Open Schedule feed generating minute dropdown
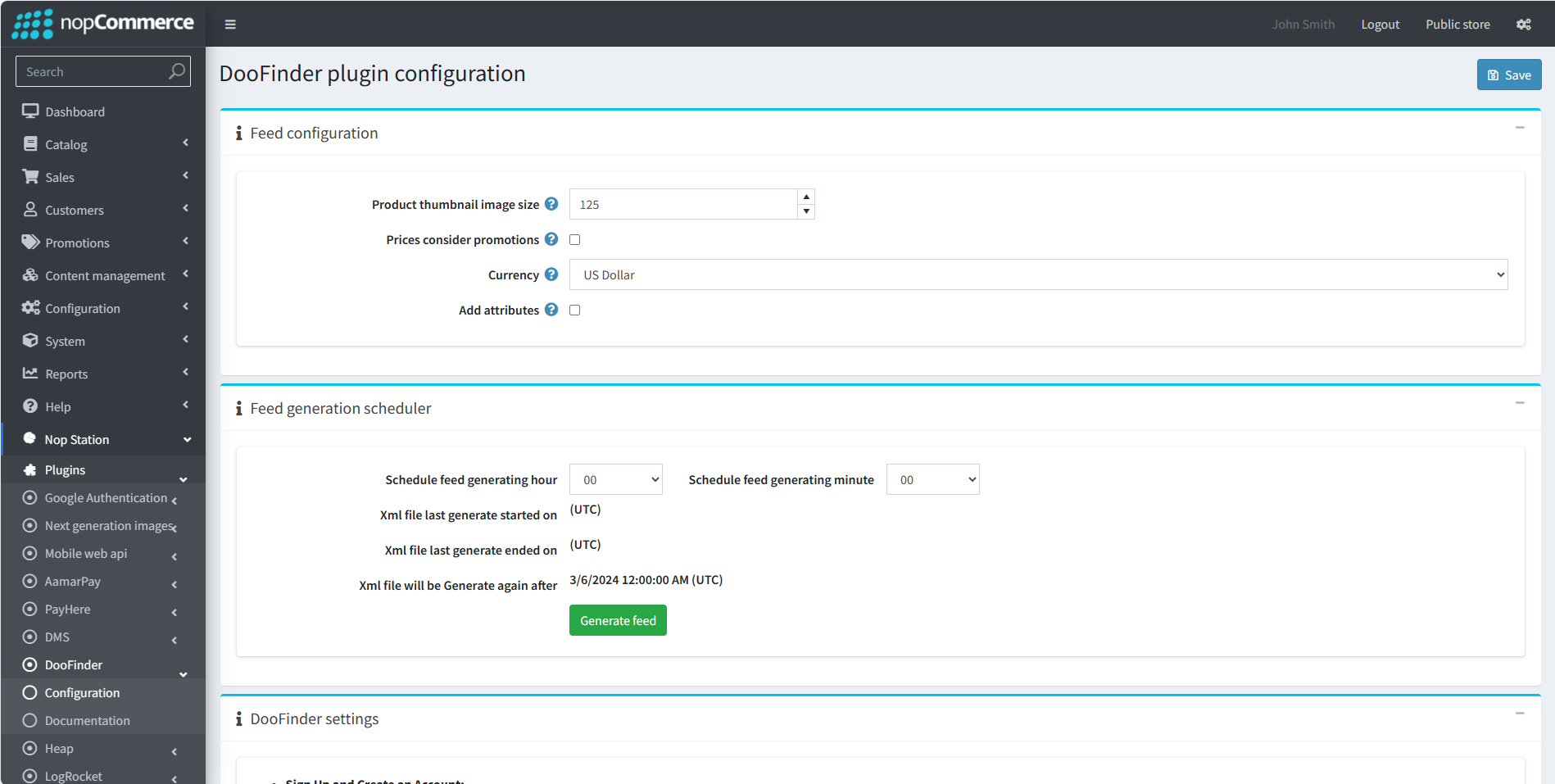This screenshot has height=784, width=1555. coord(932,479)
